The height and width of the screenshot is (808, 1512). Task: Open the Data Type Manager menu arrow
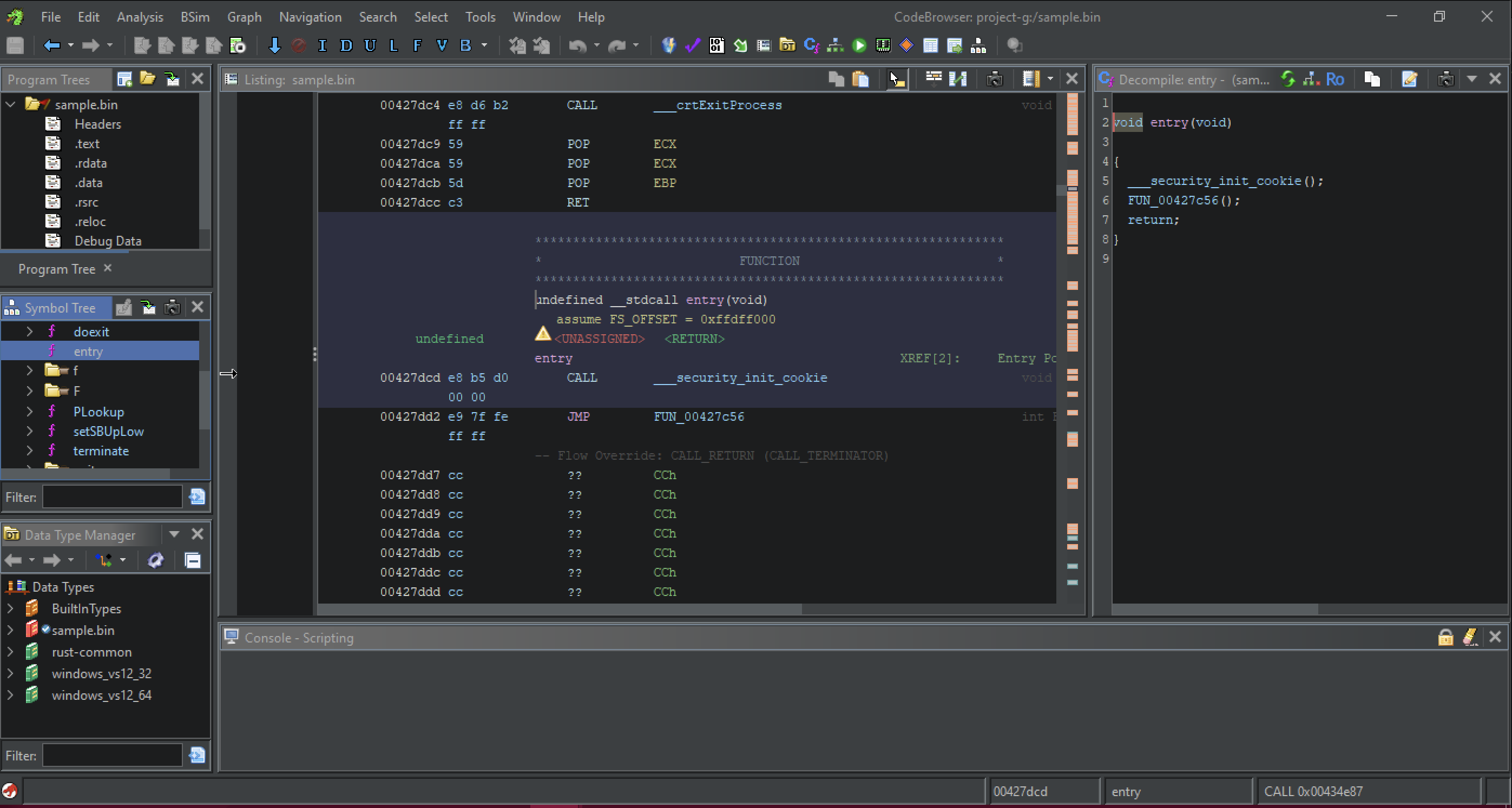174,534
